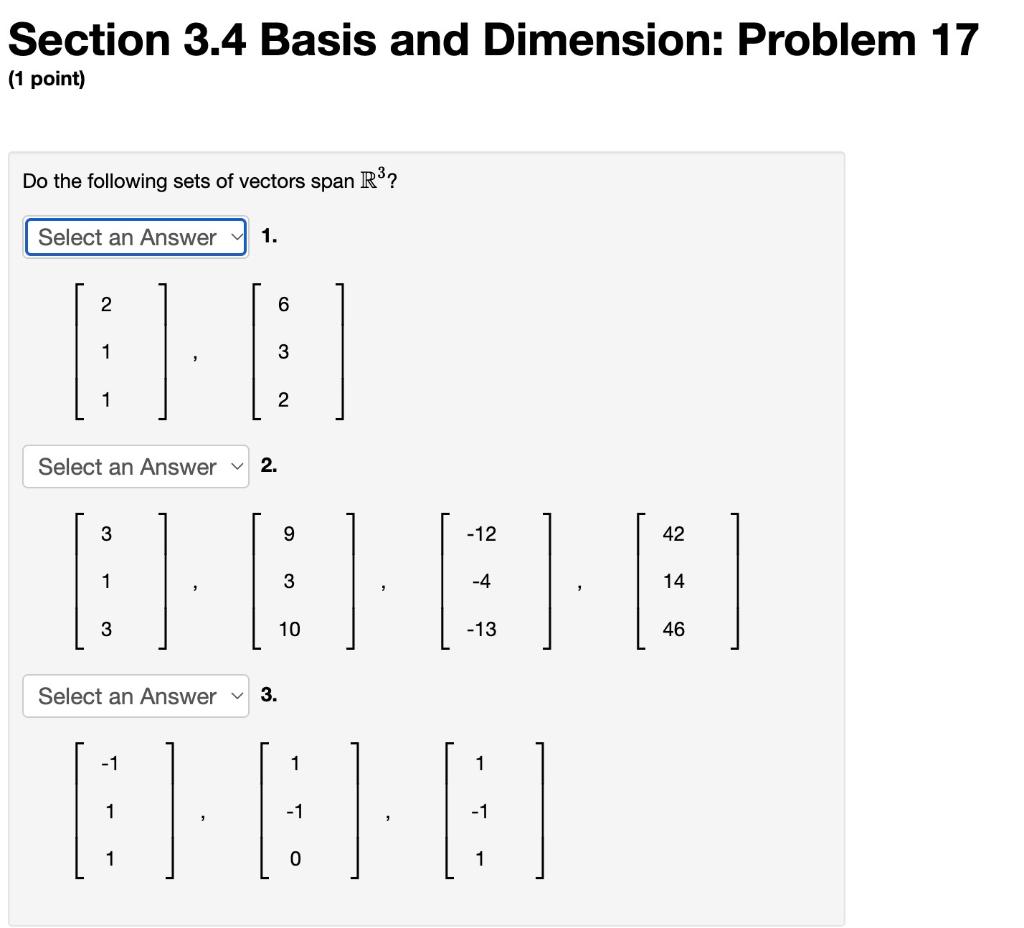Click the vector entry 42 in question 2

pyautogui.click(x=673, y=534)
